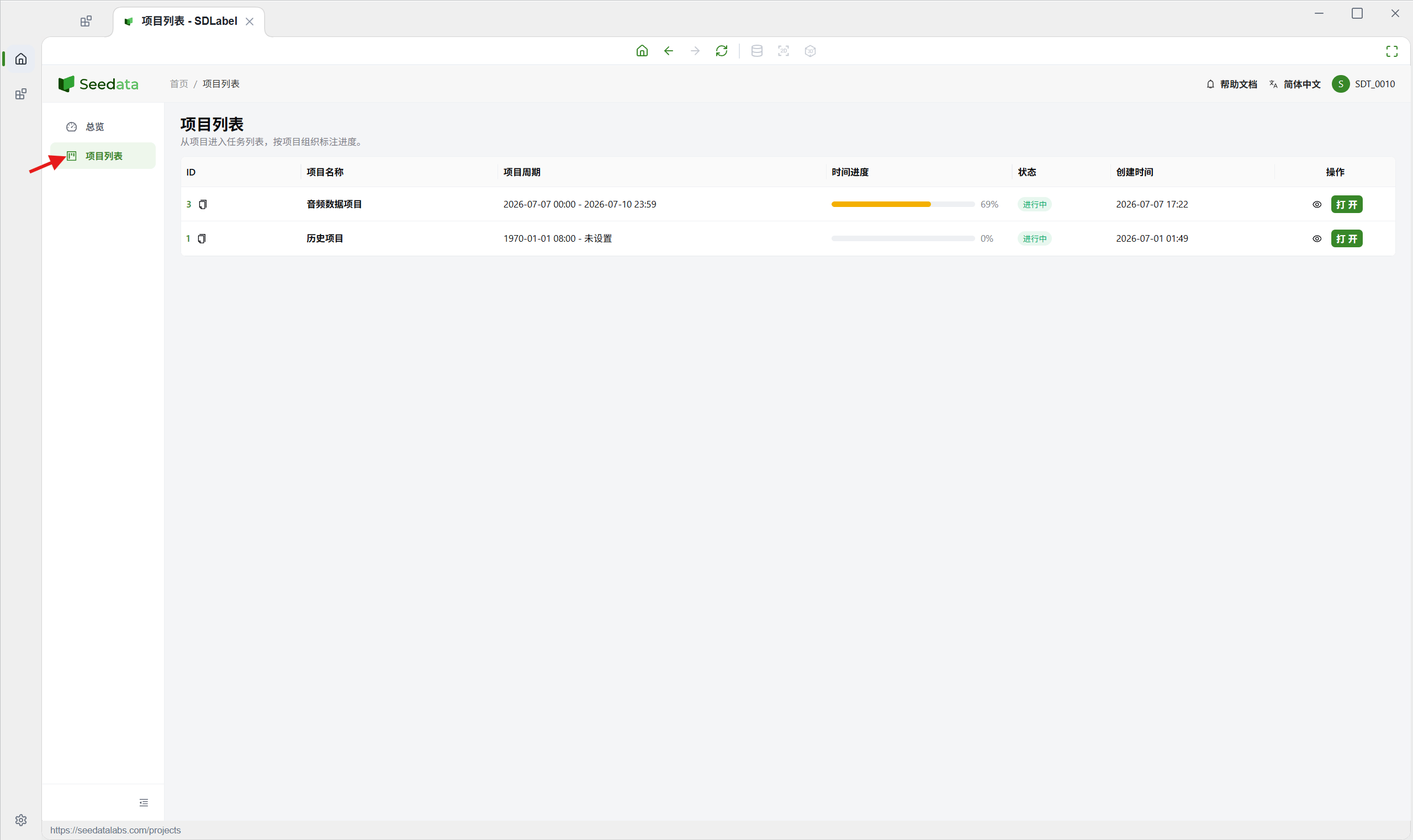Collapse the sidebar with fold icon
The image size is (1413, 840).
144,802
